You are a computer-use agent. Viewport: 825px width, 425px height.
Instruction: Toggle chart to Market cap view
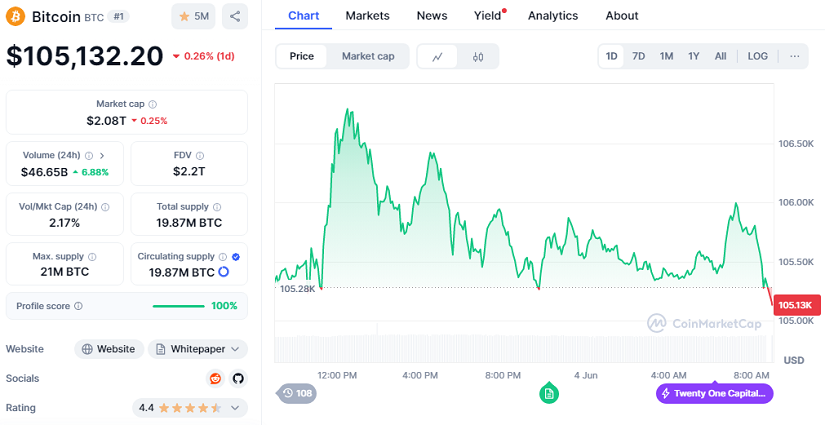click(368, 56)
